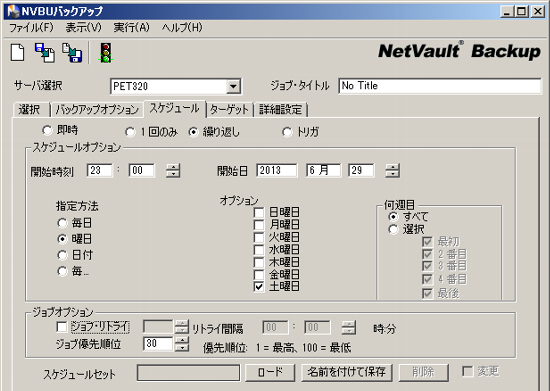Select the 即時 schedule radio button
Image resolution: width=550 pixels, height=391 pixels.
(47, 130)
